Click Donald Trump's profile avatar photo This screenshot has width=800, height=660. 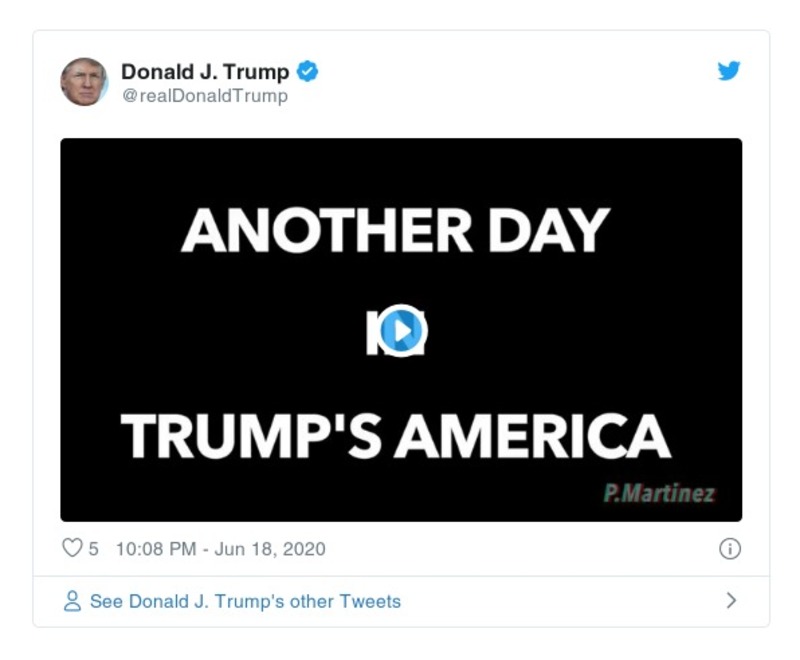(85, 80)
